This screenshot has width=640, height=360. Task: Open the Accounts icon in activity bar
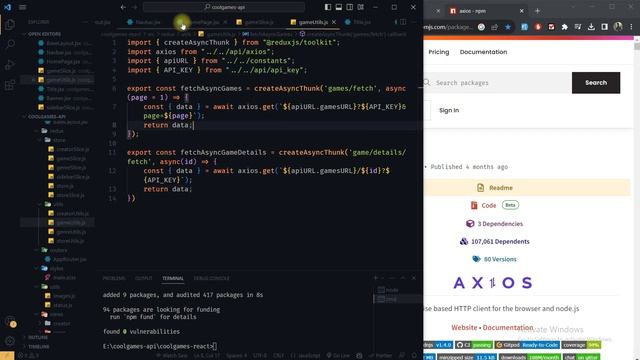click(x=10, y=322)
